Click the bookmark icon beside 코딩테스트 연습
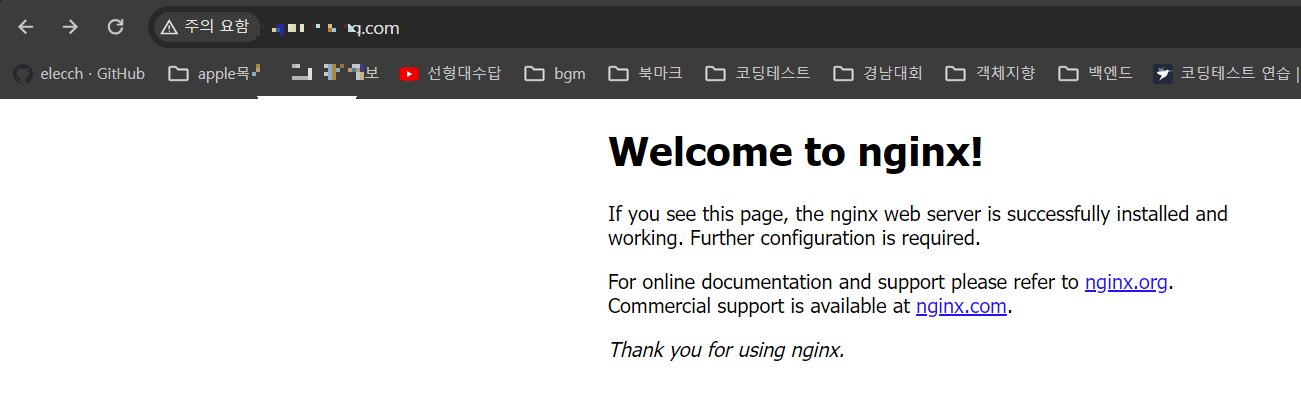 click(x=1163, y=73)
